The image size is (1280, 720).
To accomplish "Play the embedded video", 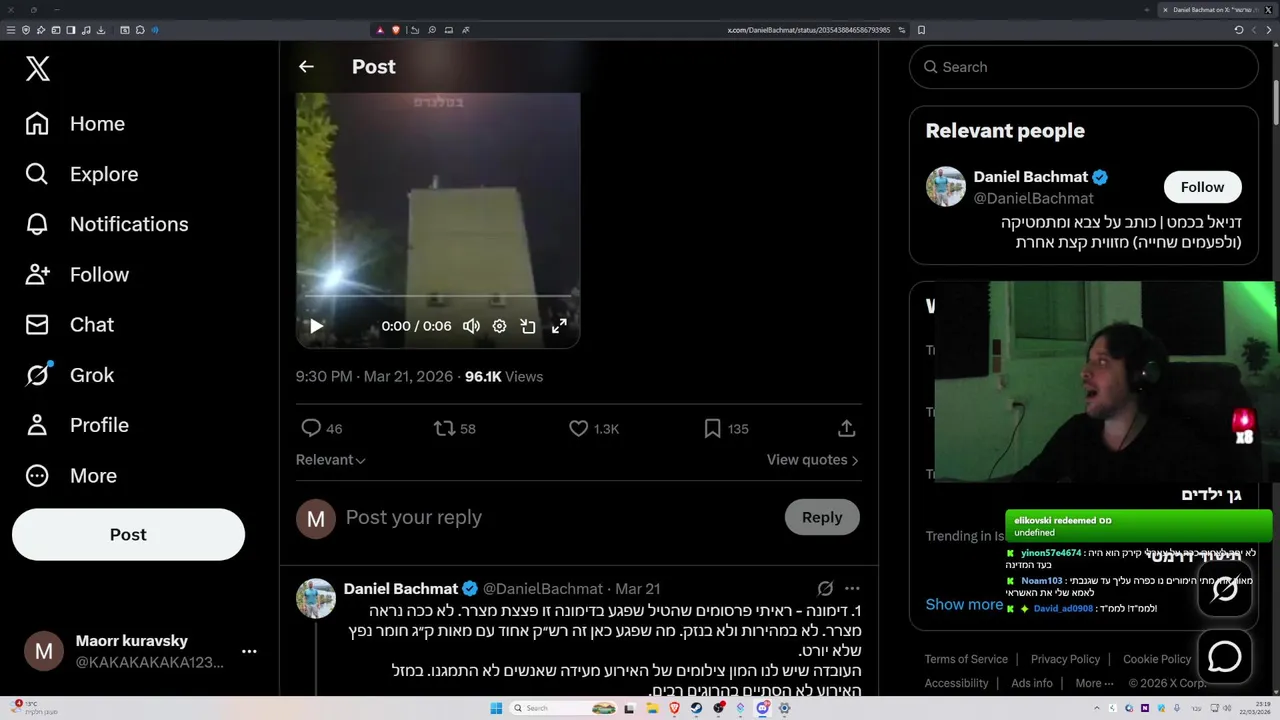I will point(316,326).
